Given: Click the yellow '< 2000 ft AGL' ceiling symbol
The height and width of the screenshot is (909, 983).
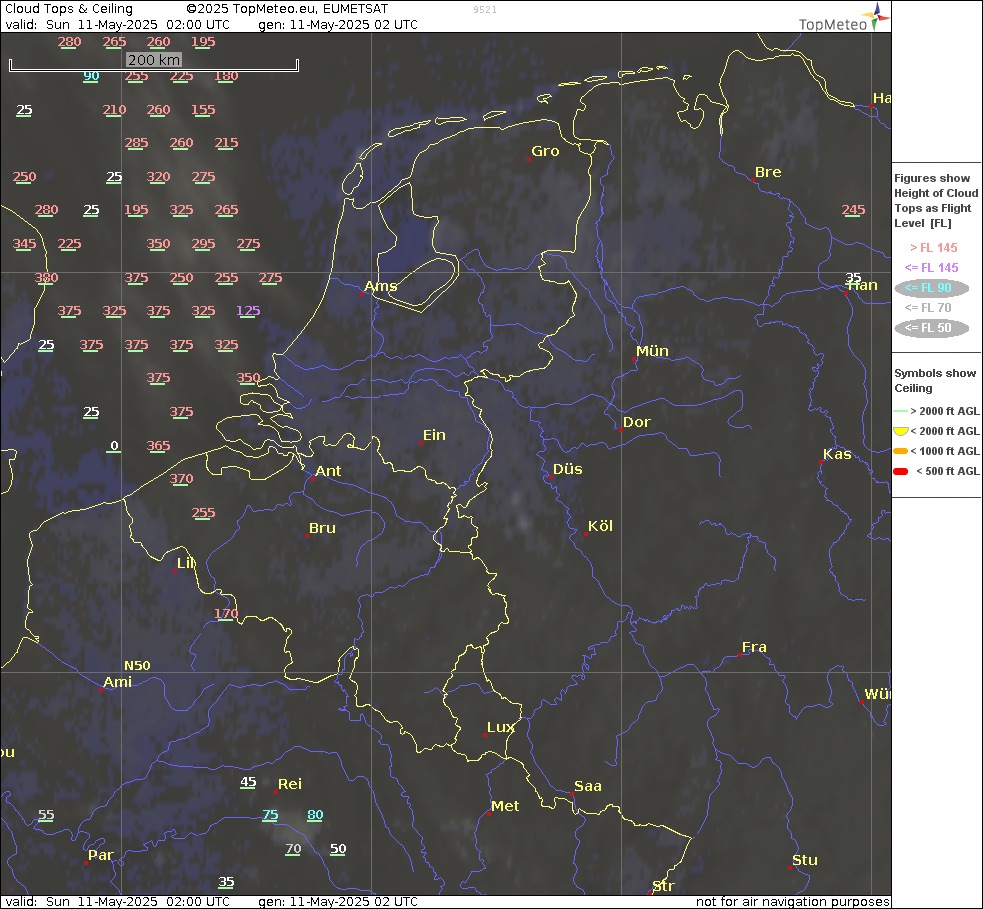Looking at the screenshot, I should pyautogui.click(x=900, y=431).
